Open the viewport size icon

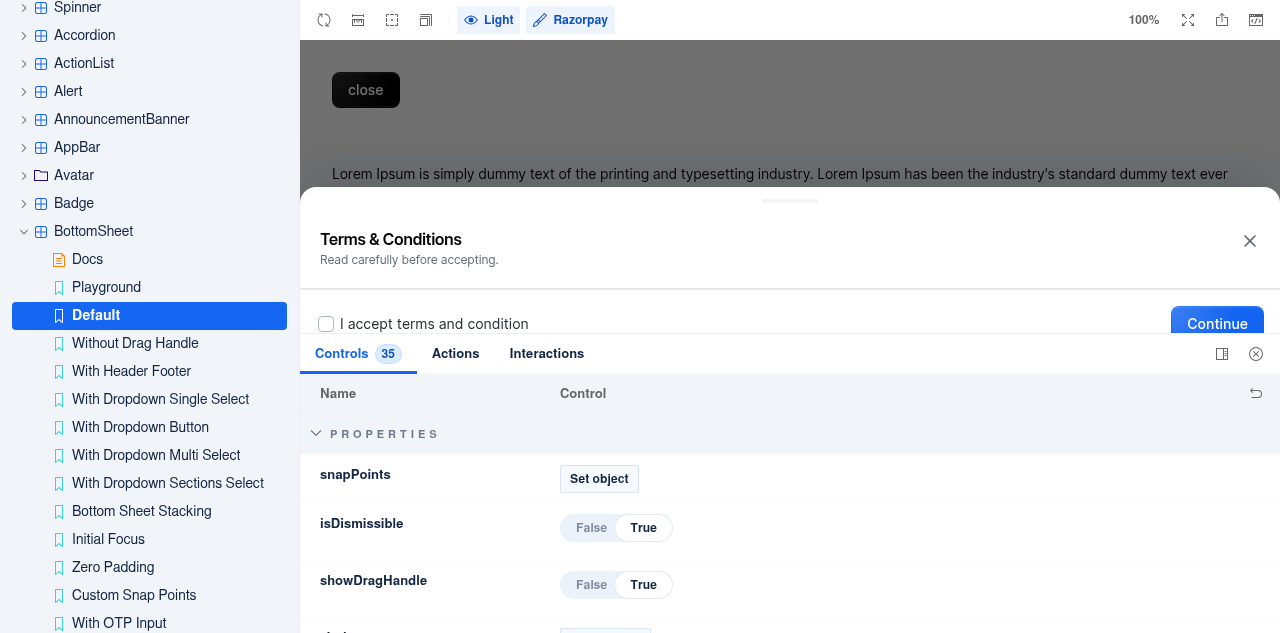point(426,20)
